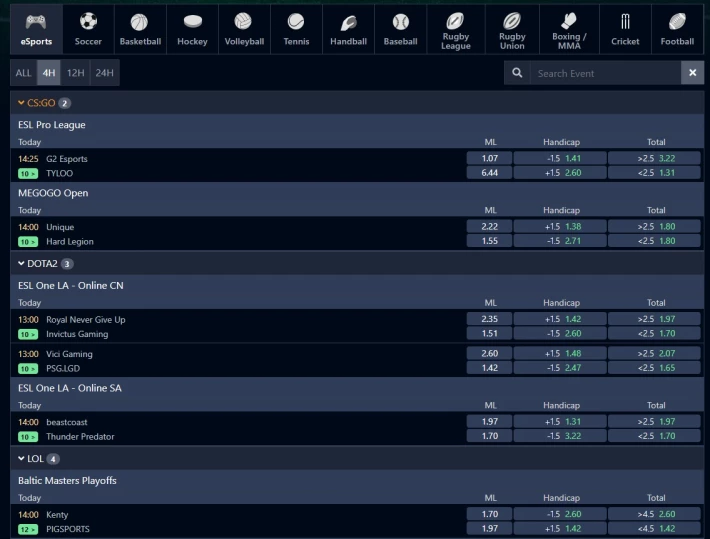The height and width of the screenshot is (539, 710).
Task: Select PSG.LGD handicap -1.5 at 2.47
Action: point(560,368)
